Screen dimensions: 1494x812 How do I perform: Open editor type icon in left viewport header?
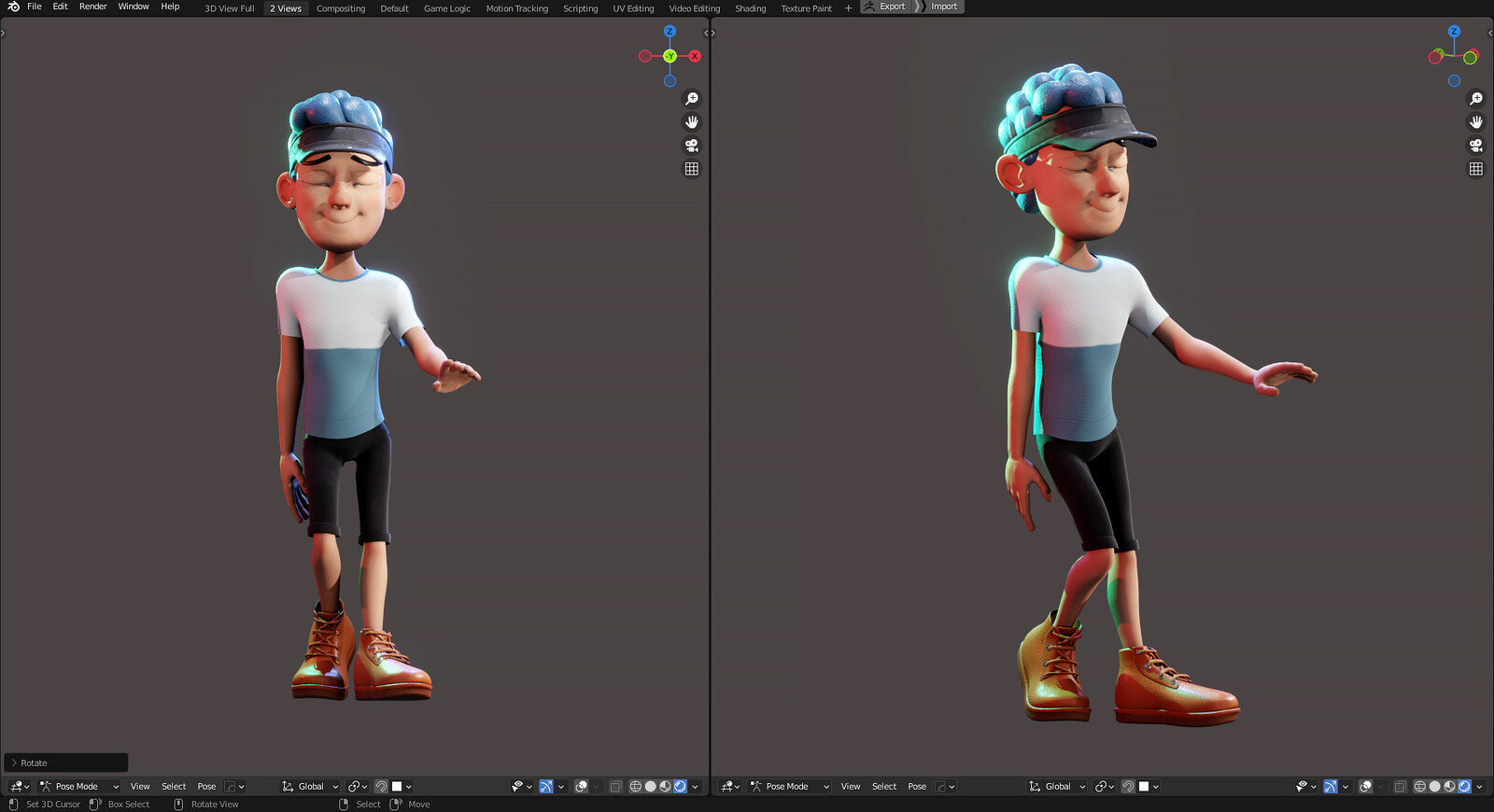(x=20, y=787)
